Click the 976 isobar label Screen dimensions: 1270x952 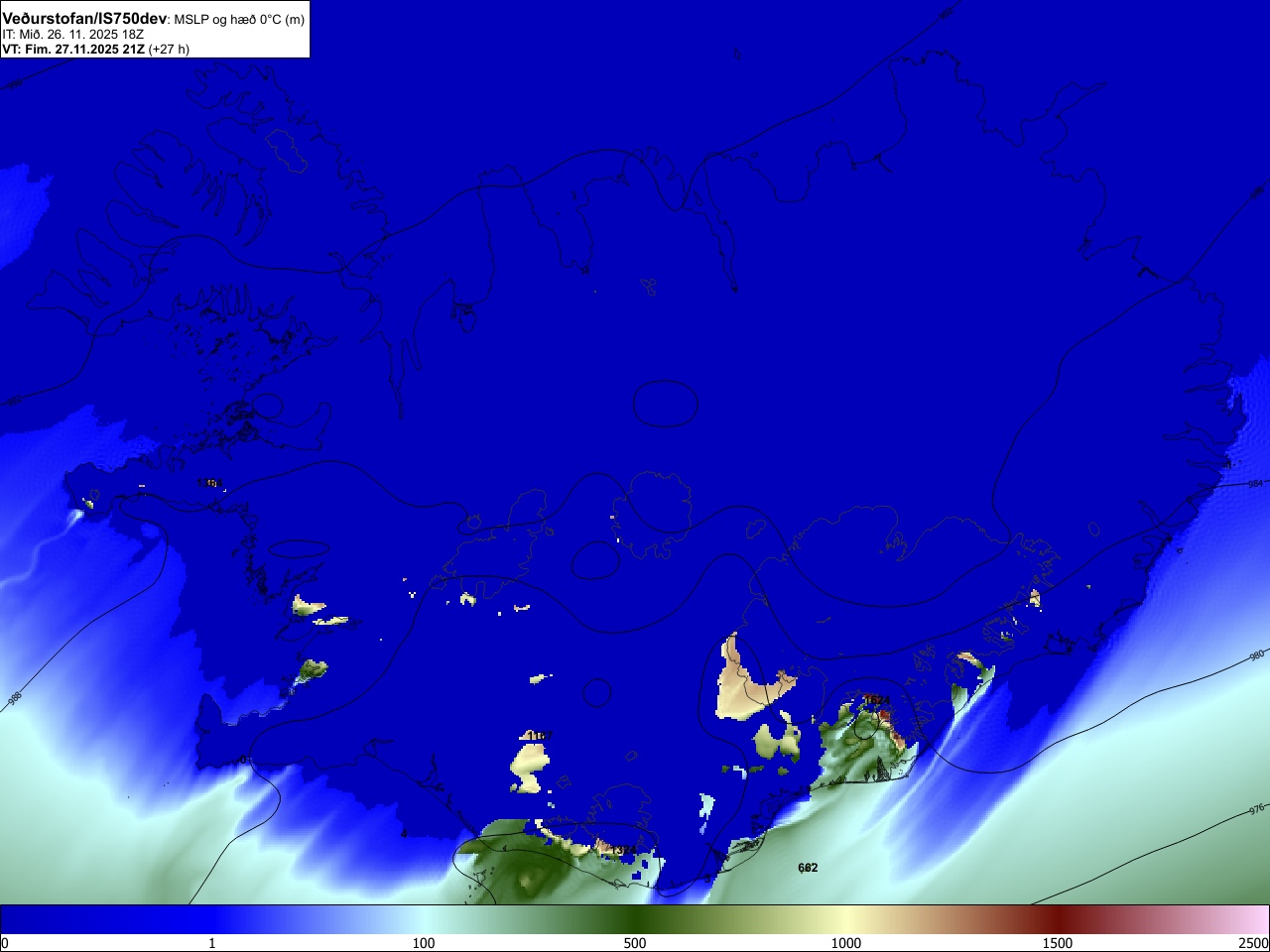[x=1256, y=809]
